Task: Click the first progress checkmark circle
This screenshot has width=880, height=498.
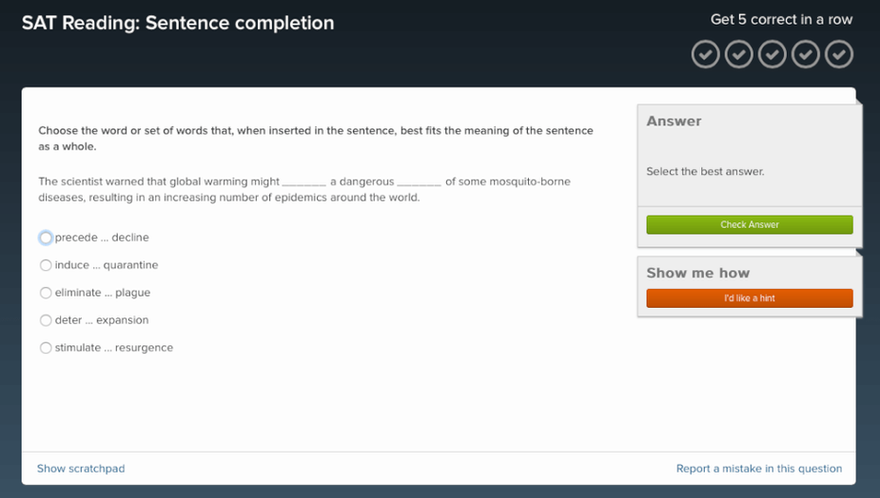Action: 706,54
